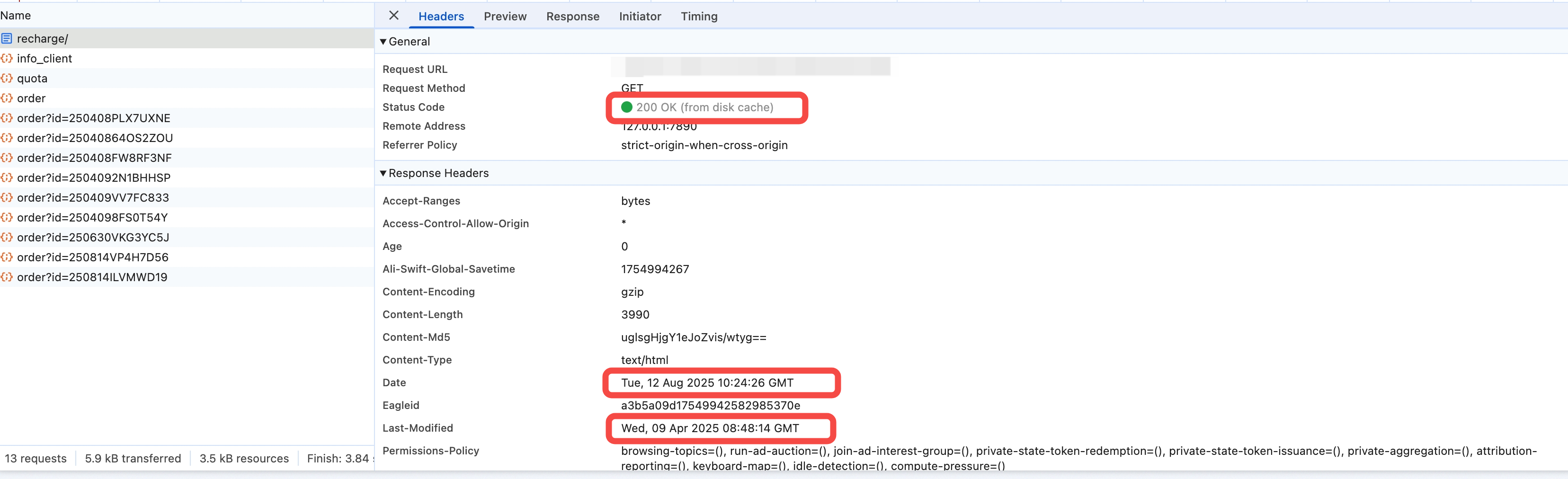Viewport: 1568px width, 479px height.
Task: Click the Remote Address label
Action: [x=424, y=126]
